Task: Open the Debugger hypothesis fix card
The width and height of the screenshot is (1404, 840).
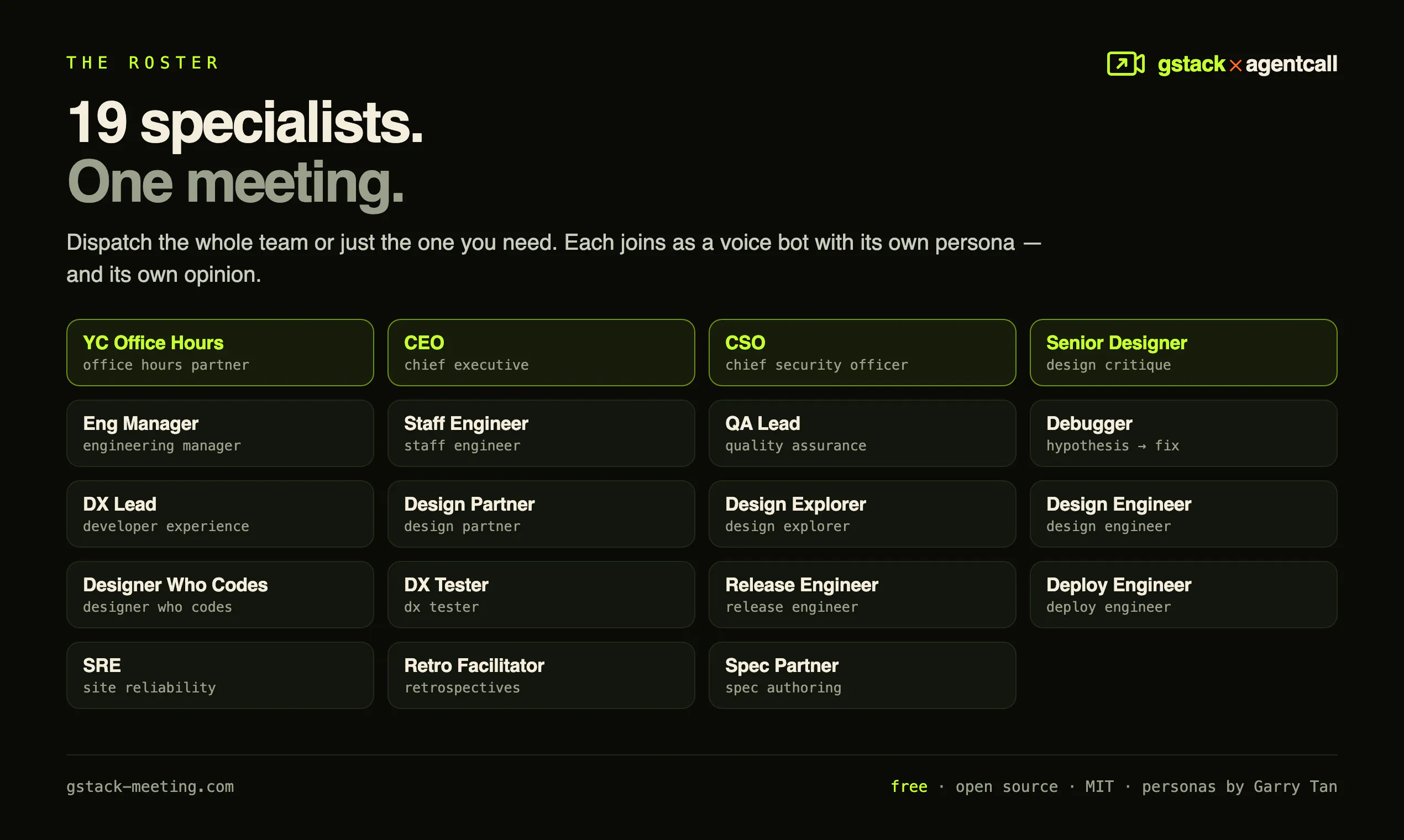Action: tap(1183, 434)
